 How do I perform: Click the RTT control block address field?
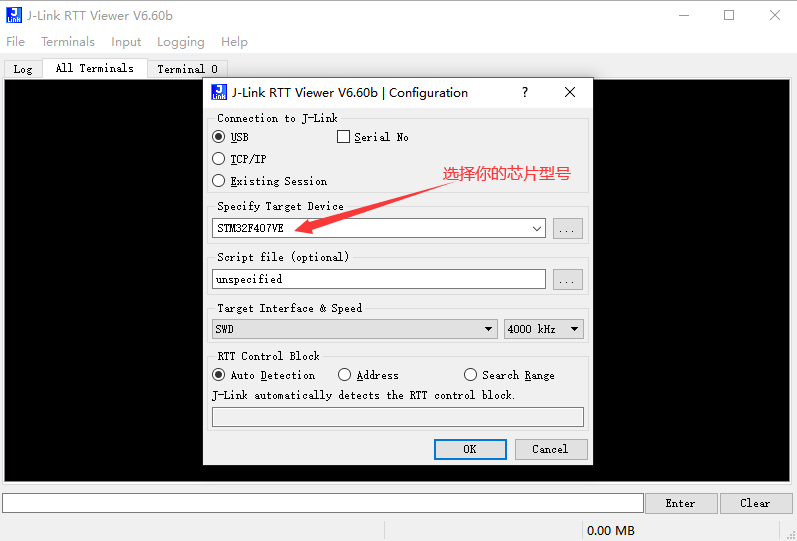397,417
